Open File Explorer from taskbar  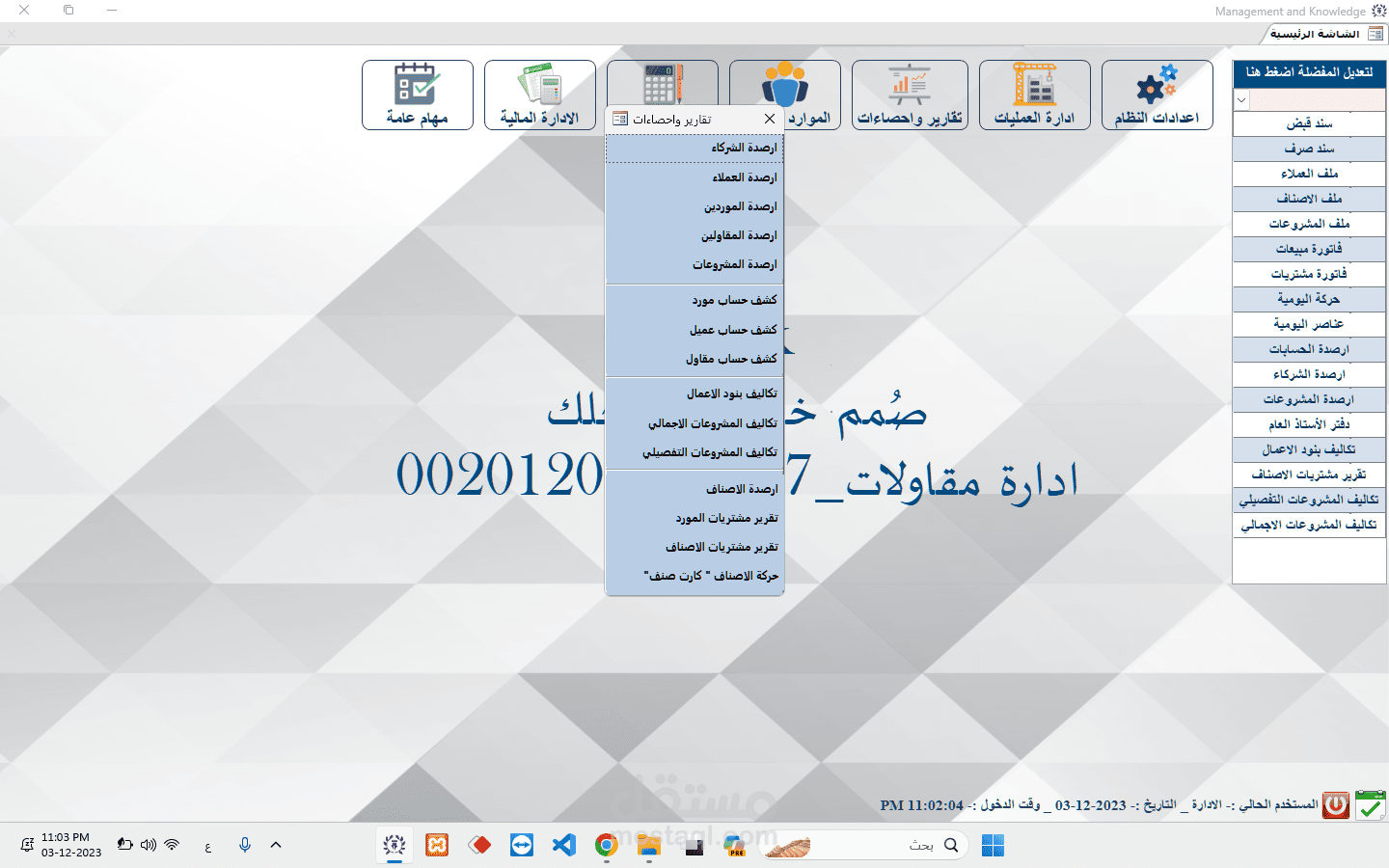(x=648, y=846)
